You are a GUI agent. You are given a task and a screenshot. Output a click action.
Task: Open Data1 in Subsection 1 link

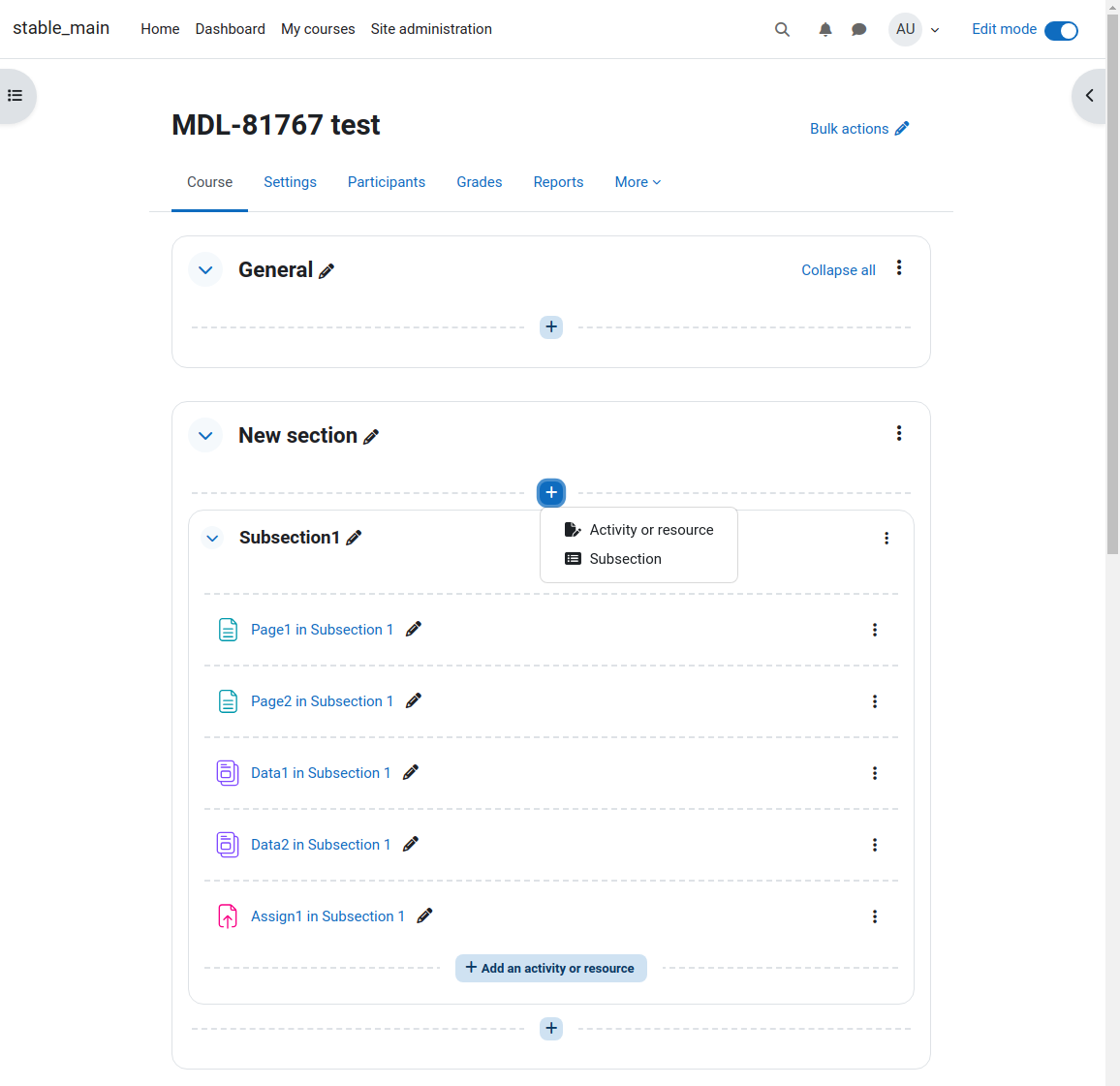click(321, 773)
